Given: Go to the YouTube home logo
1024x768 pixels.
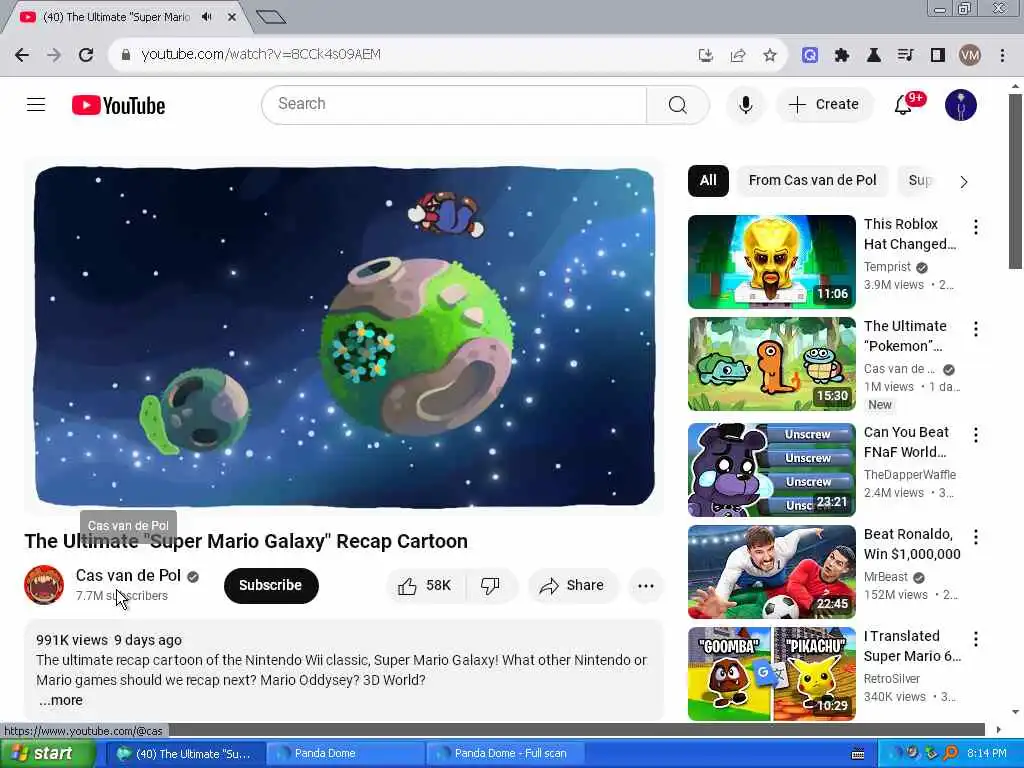Looking at the screenshot, I should (118, 105).
